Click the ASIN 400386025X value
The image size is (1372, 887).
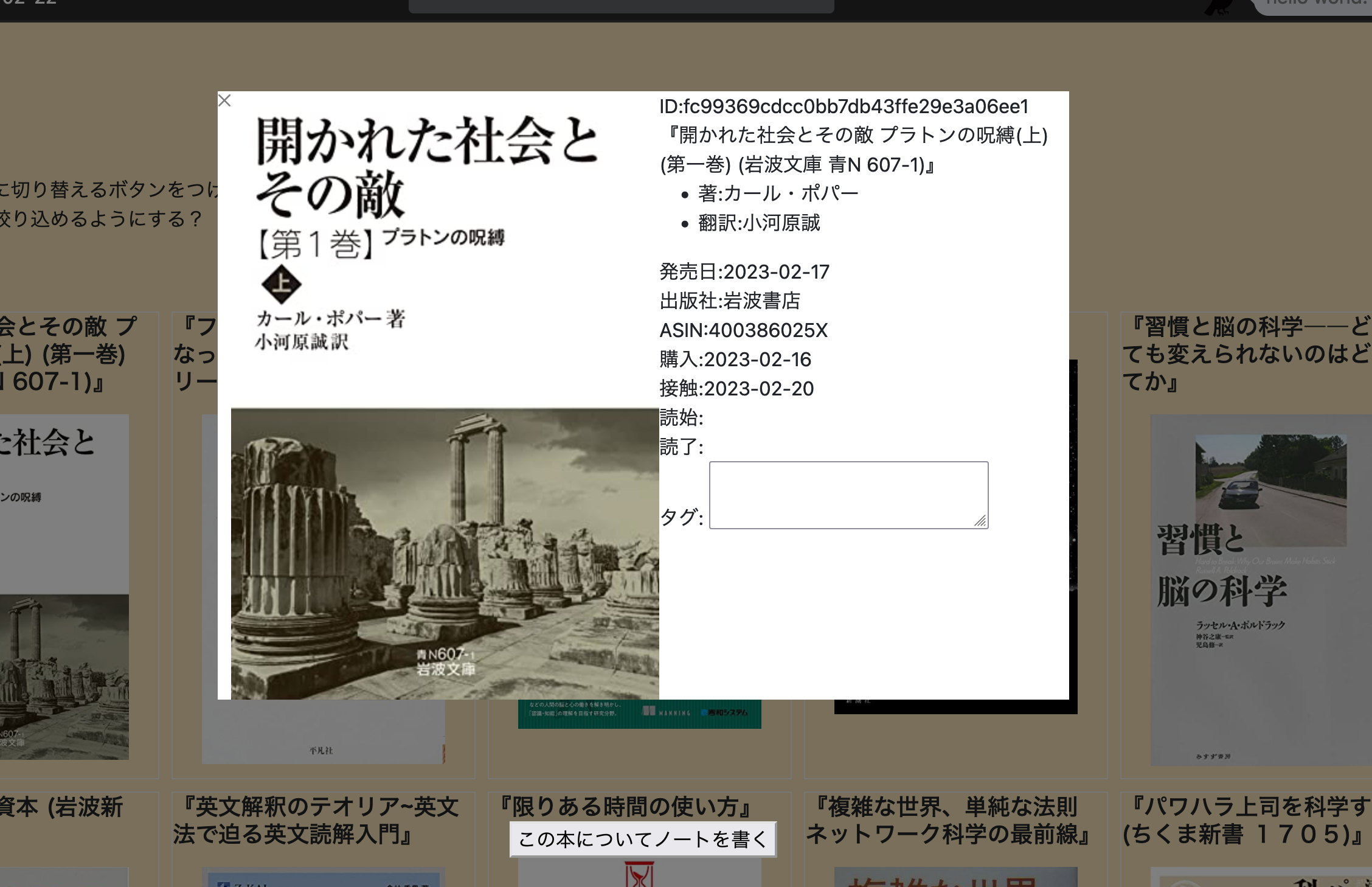point(743,330)
